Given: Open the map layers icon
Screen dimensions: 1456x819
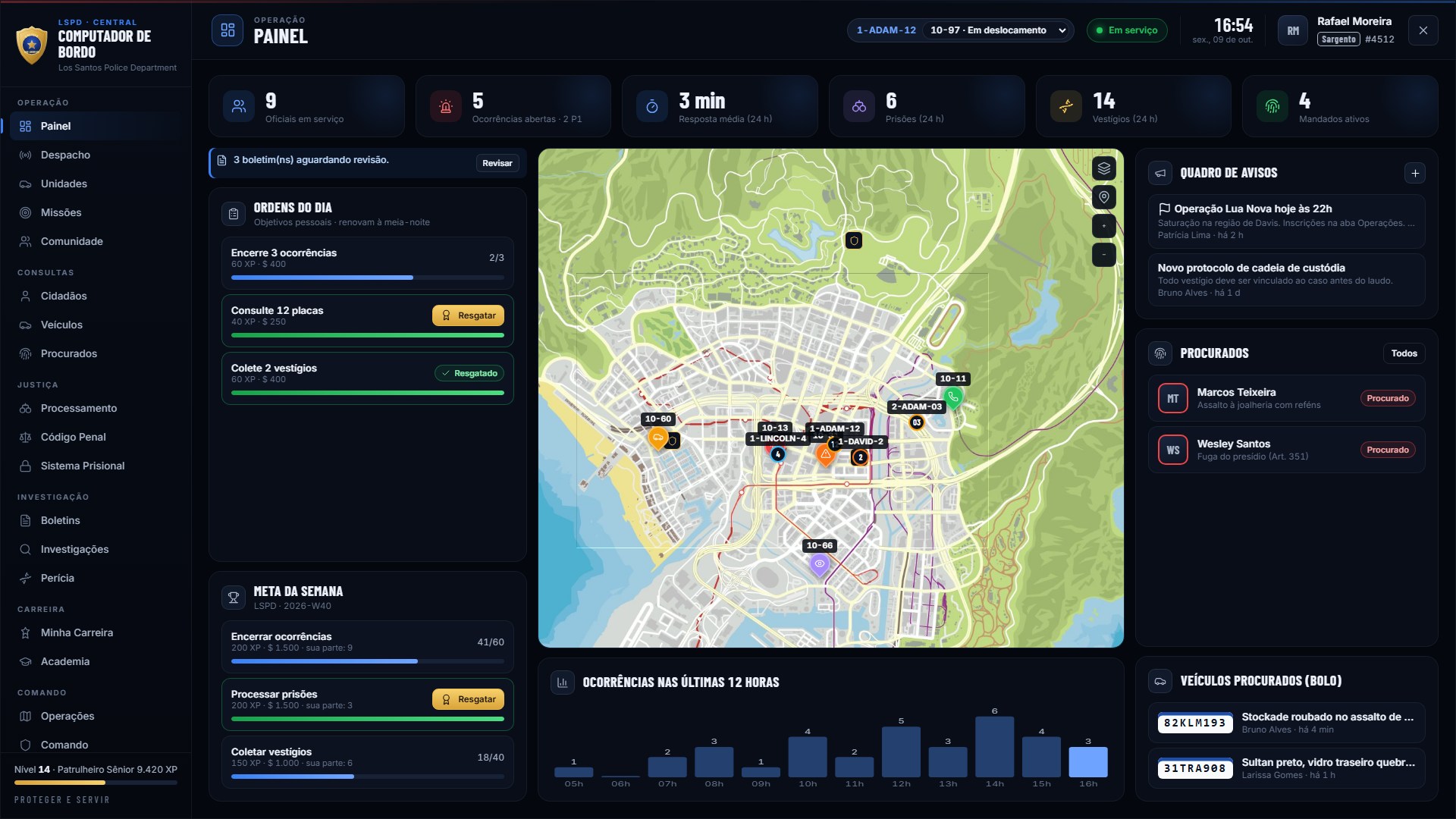Looking at the screenshot, I should 1103,168.
